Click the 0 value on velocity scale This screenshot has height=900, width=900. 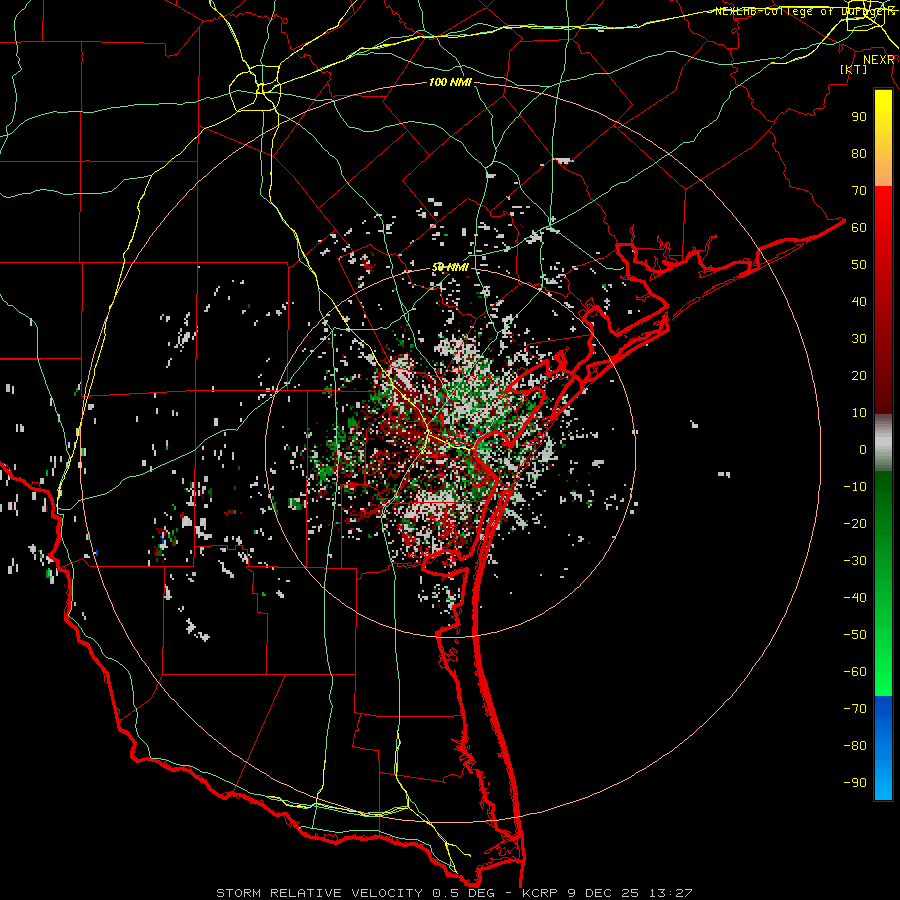tap(863, 450)
